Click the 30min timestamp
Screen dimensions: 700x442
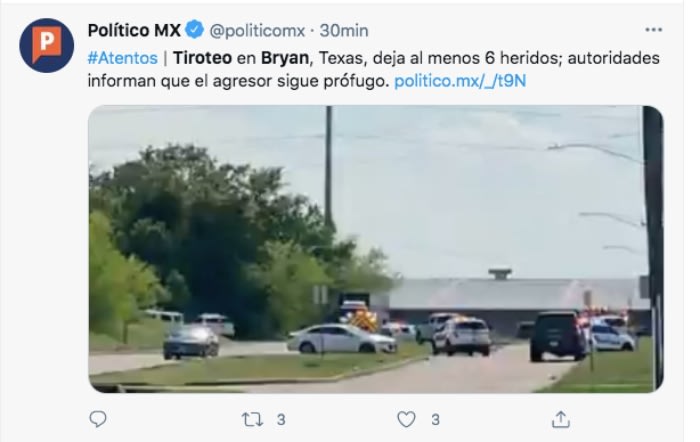coord(344,31)
